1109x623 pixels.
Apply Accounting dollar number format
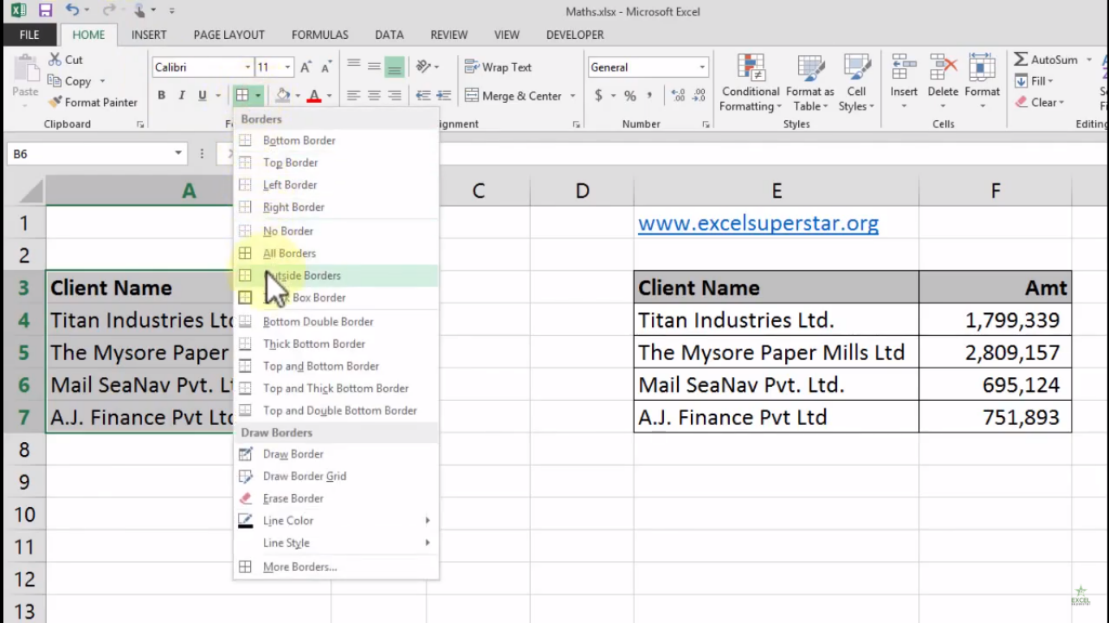click(599, 95)
